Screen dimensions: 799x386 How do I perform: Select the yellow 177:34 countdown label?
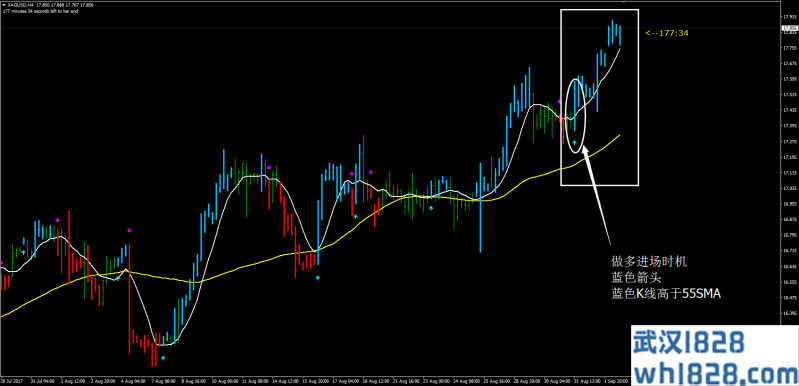click(x=667, y=33)
